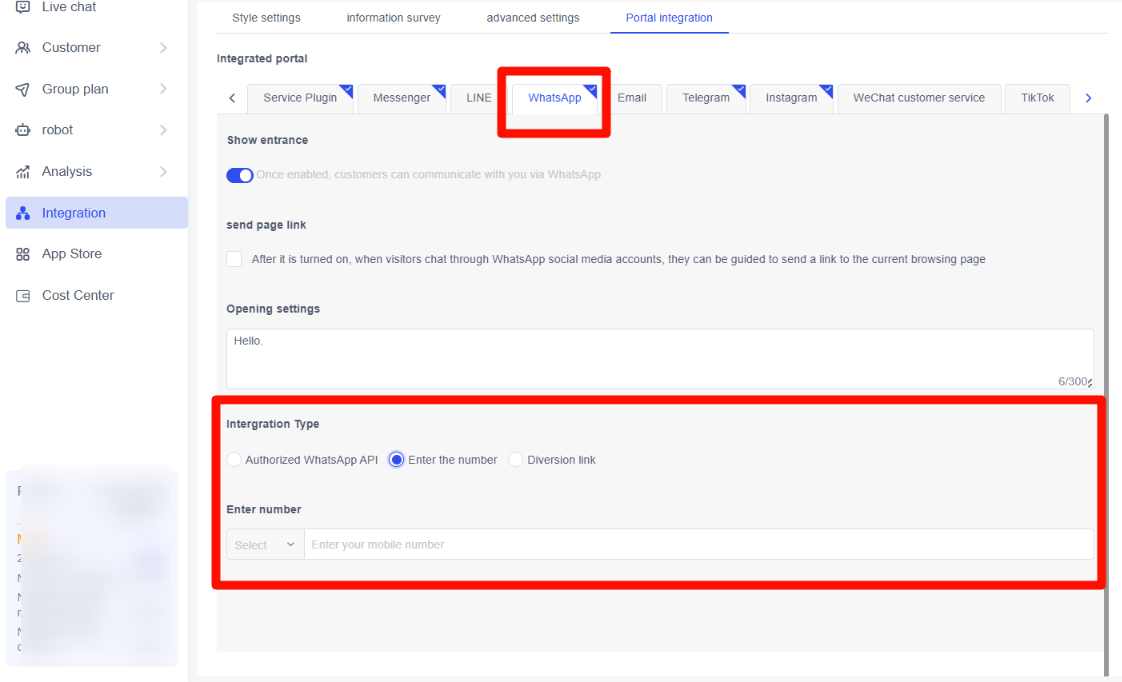Viewport: 1122px width, 682px height.
Task: Click the Cost Center wallet icon
Action: 23,296
